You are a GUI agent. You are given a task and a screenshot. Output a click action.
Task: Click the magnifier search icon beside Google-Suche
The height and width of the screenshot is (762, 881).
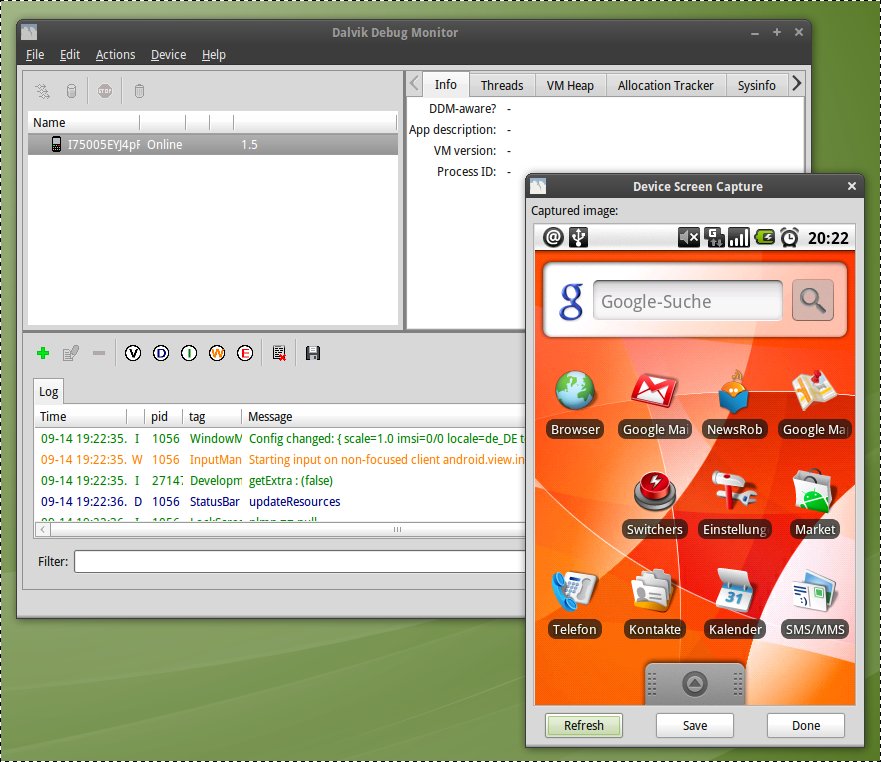[x=813, y=300]
